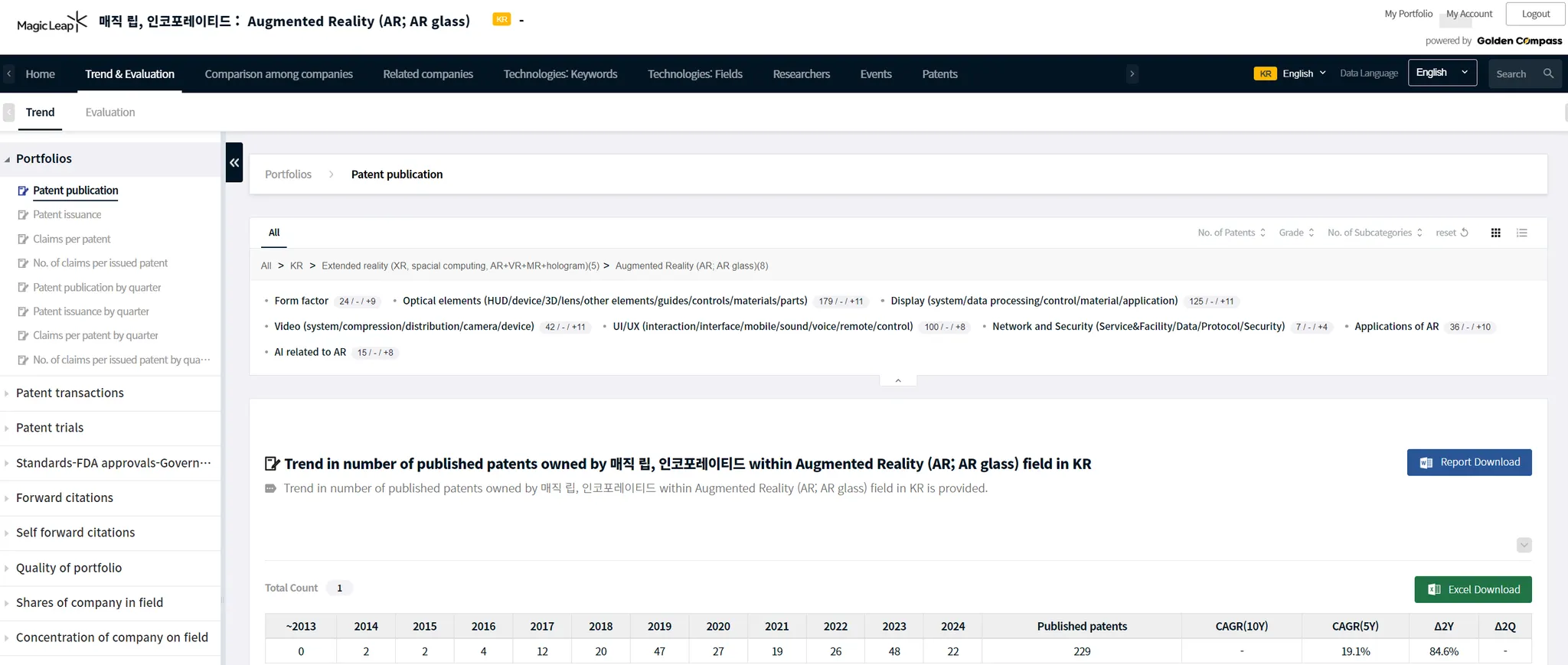Collapse the left sidebar with double-chevron button
The width and height of the screenshot is (1568, 665).
pyautogui.click(x=234, y=162)
